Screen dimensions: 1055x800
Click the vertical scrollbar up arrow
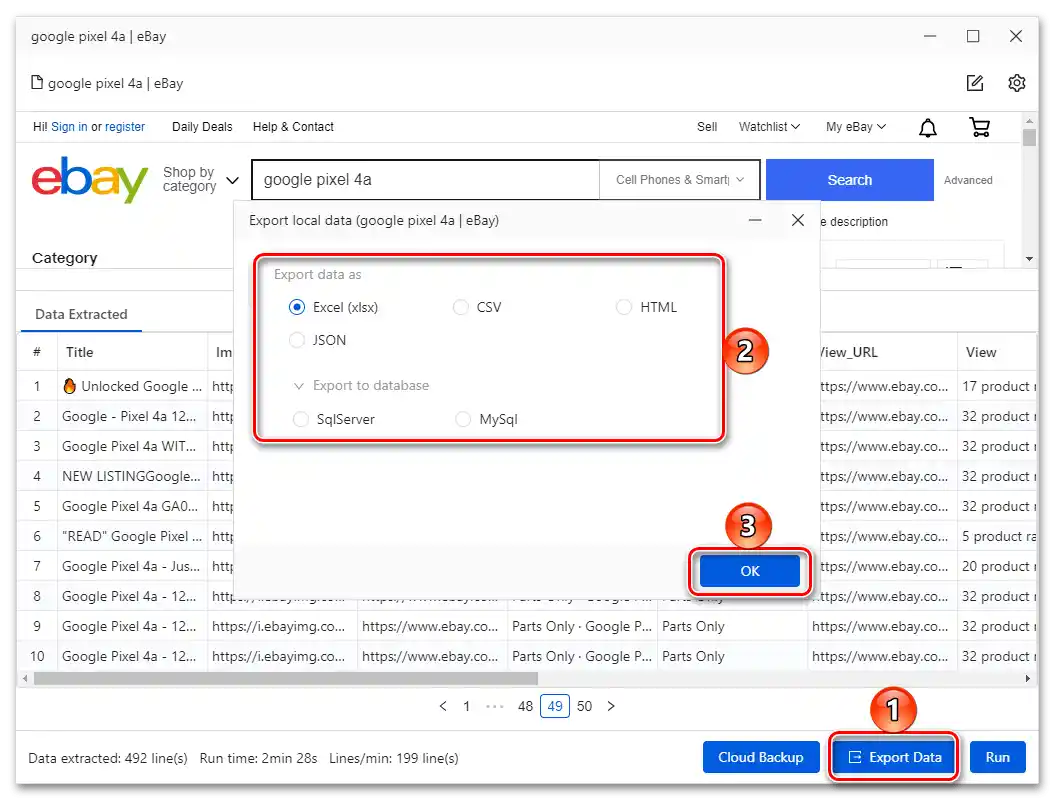coord(1029,121)
